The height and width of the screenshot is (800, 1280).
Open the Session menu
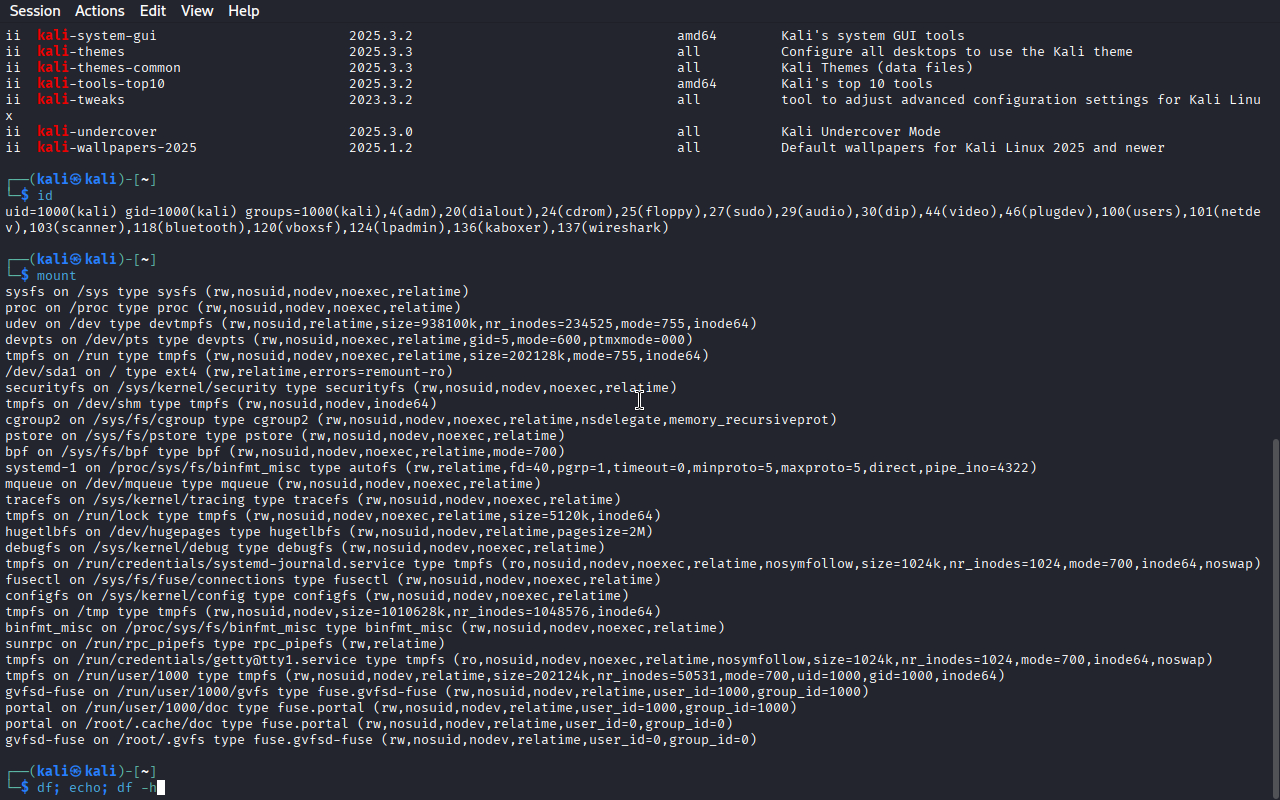pos(35,11)
